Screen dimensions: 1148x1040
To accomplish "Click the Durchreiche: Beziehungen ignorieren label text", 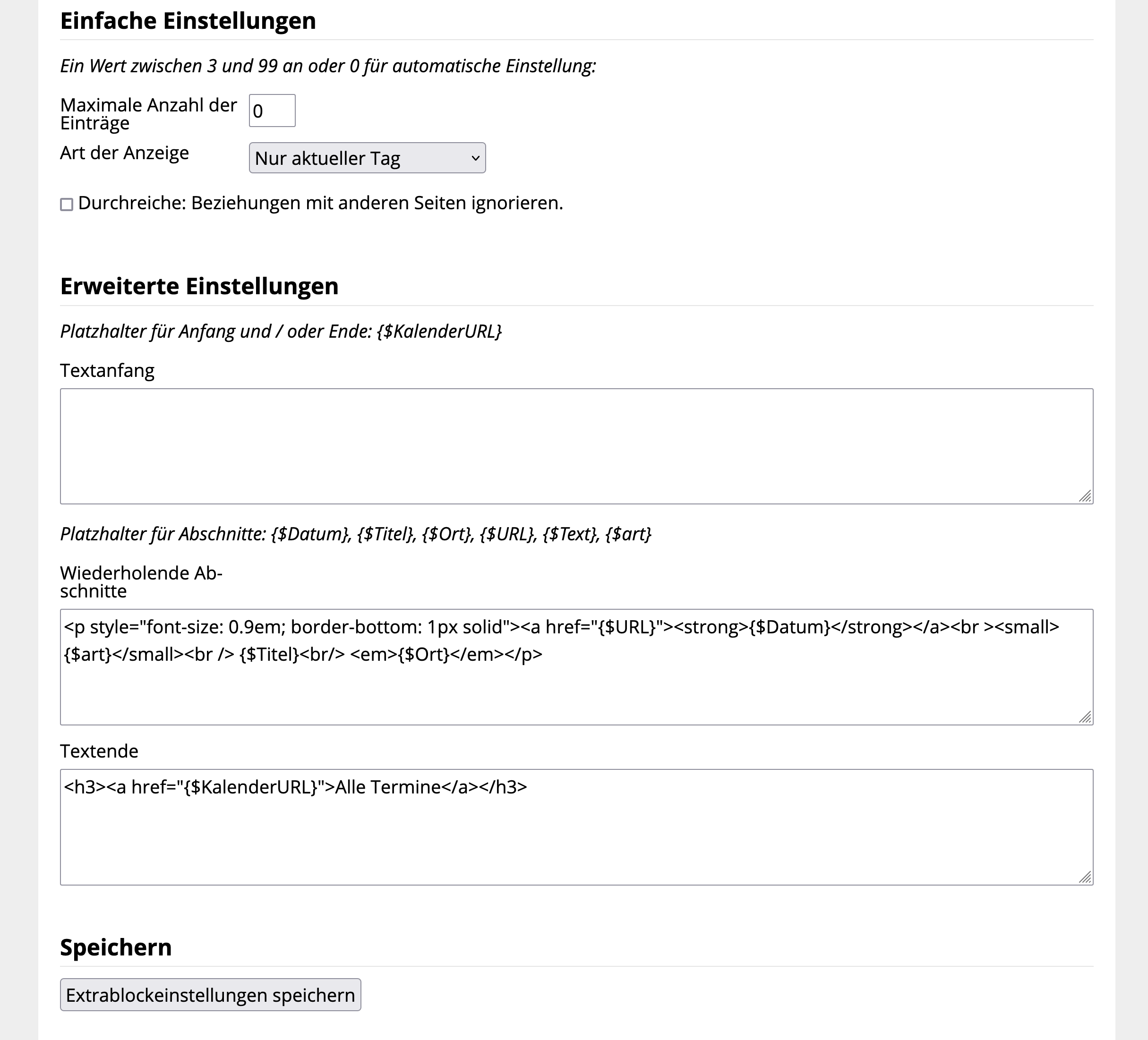I will click(x=320, y=203).
